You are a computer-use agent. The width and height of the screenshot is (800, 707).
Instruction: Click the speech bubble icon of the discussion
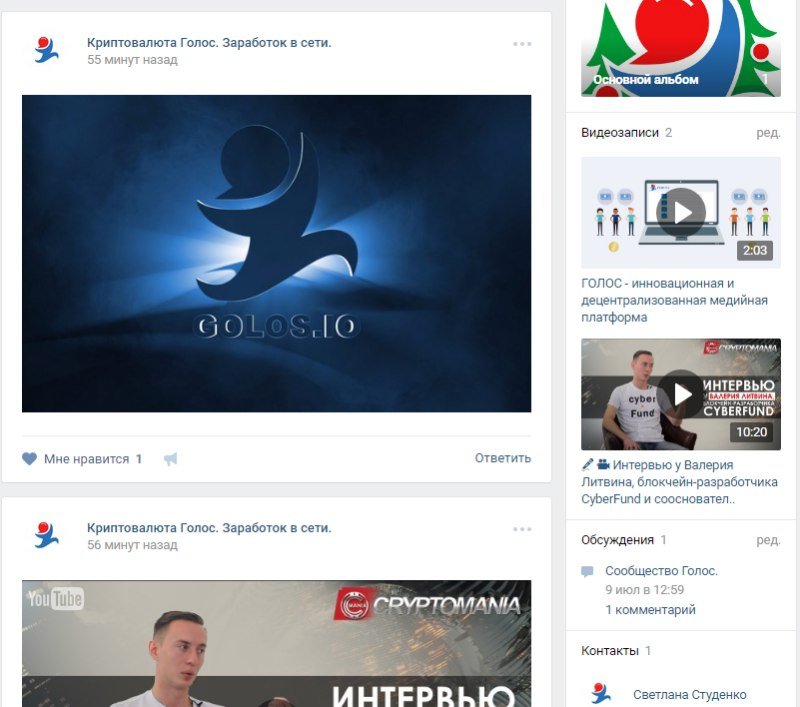pyautogui.click(x=587, y=571)
